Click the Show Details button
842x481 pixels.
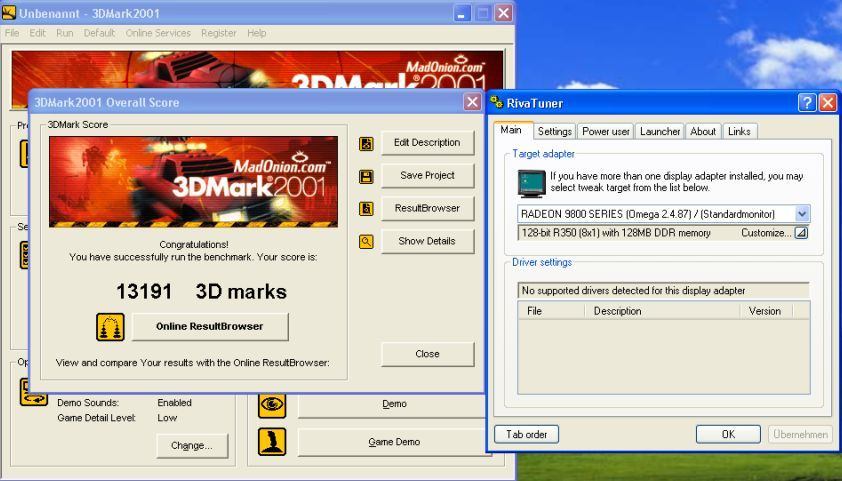click(427, 241)
